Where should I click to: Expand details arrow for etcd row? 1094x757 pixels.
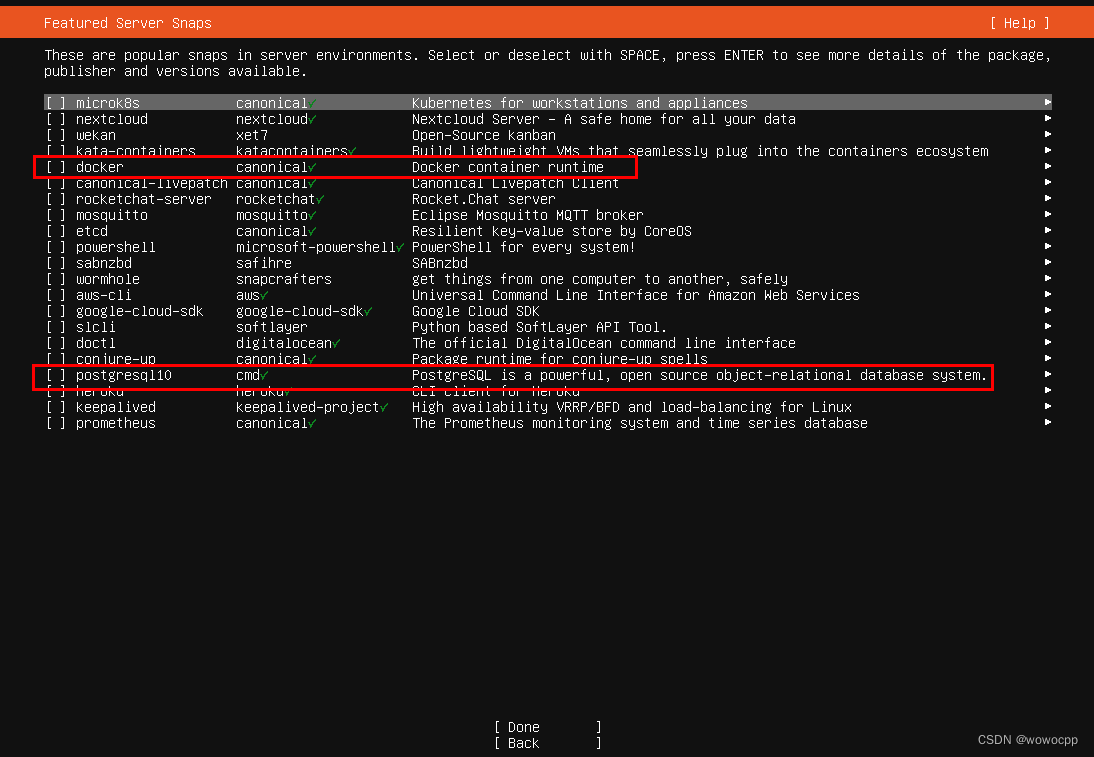1047,231
